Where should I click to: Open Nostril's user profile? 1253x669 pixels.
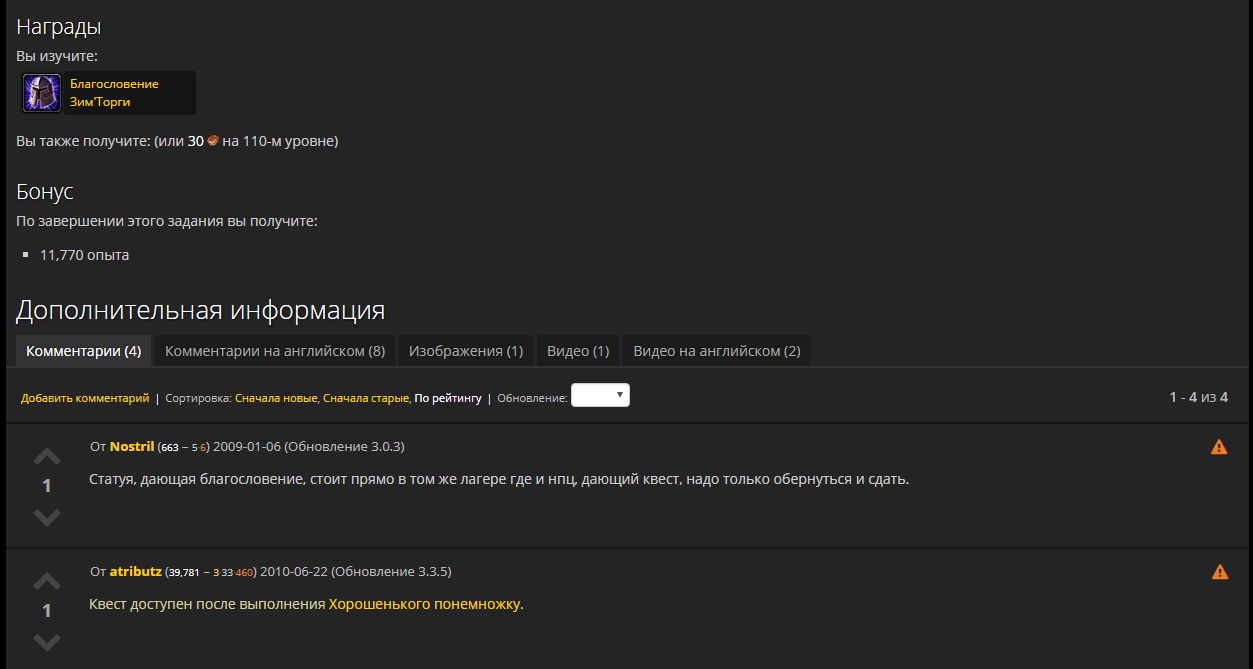pos(132,446)
